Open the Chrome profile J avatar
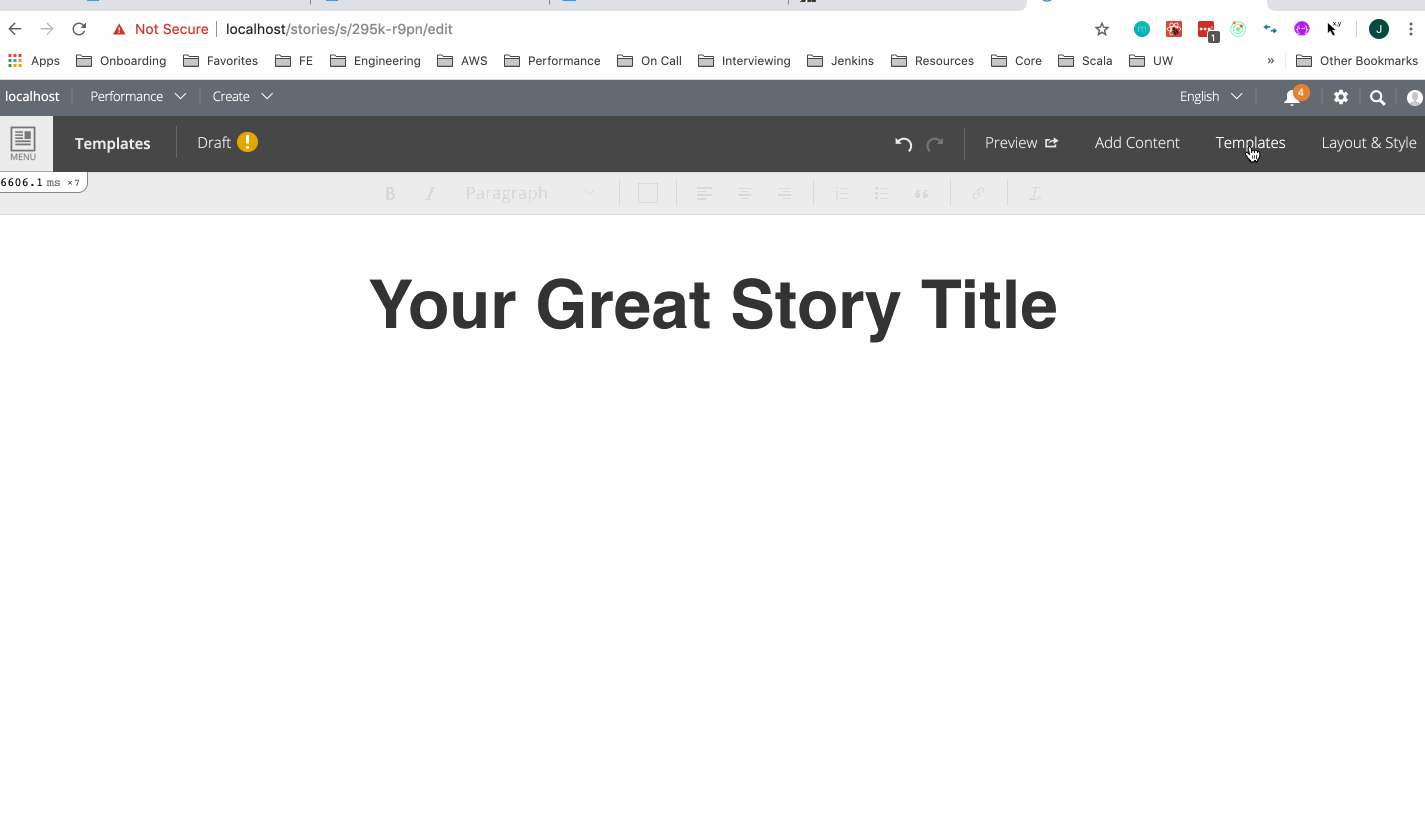Image resolution: width=1425 pixels, height=818 pixels. pos(1379,29)
